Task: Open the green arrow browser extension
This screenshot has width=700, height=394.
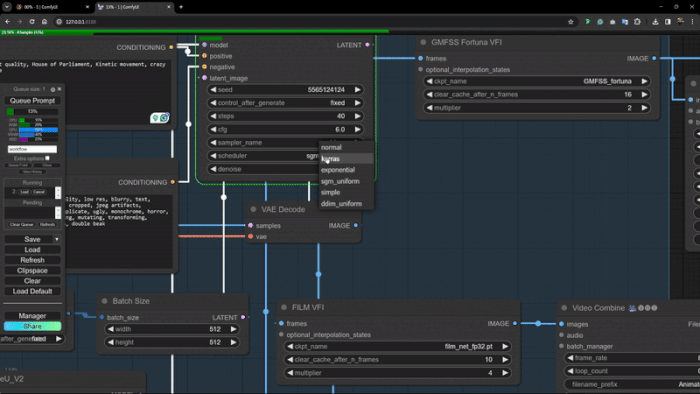Action: click(x=588, y=21)
